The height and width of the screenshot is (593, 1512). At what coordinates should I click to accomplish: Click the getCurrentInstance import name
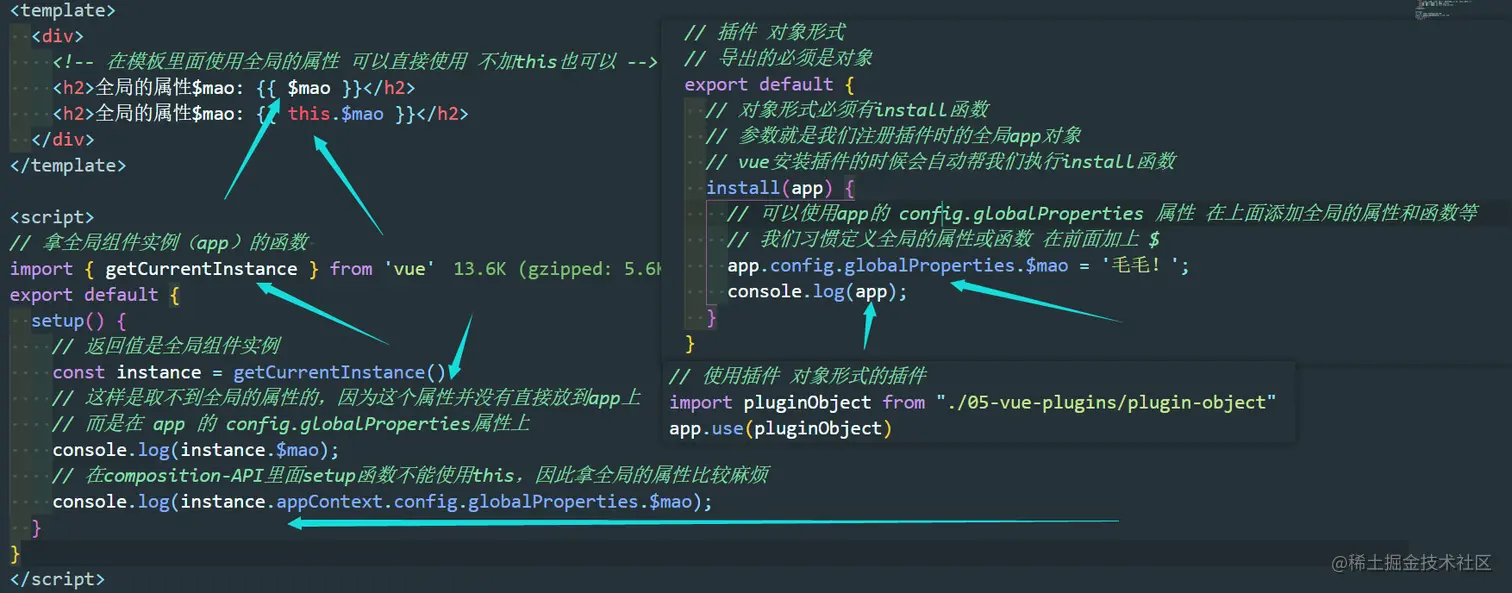(200, 268)
